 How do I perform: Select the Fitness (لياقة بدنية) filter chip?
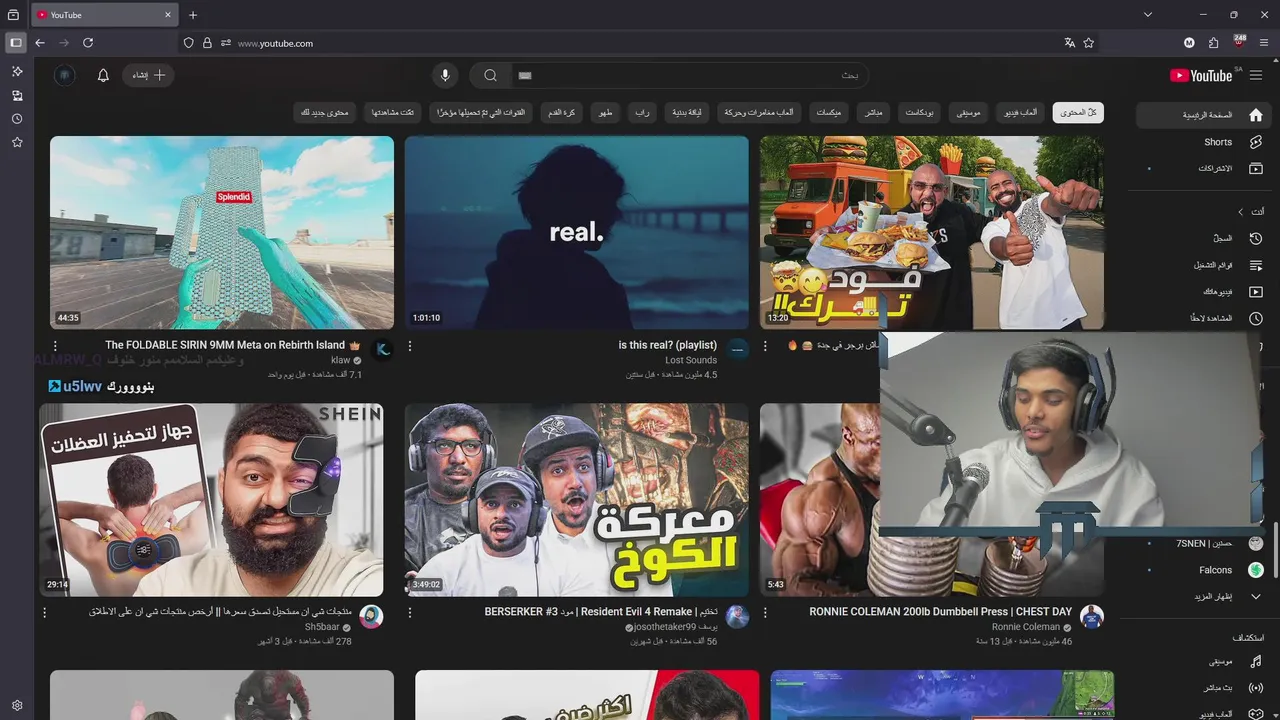point(687,113)
